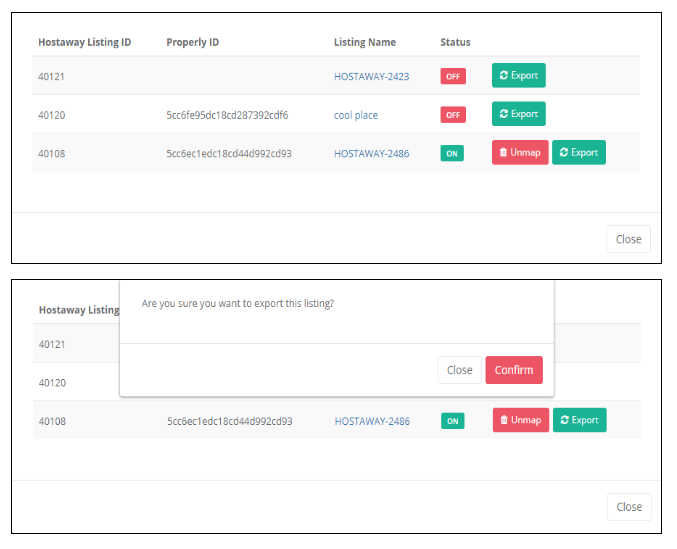Click the Export refresh icon below the confirmation dialog
The image size is (677, 549).
tap(564, 421)
